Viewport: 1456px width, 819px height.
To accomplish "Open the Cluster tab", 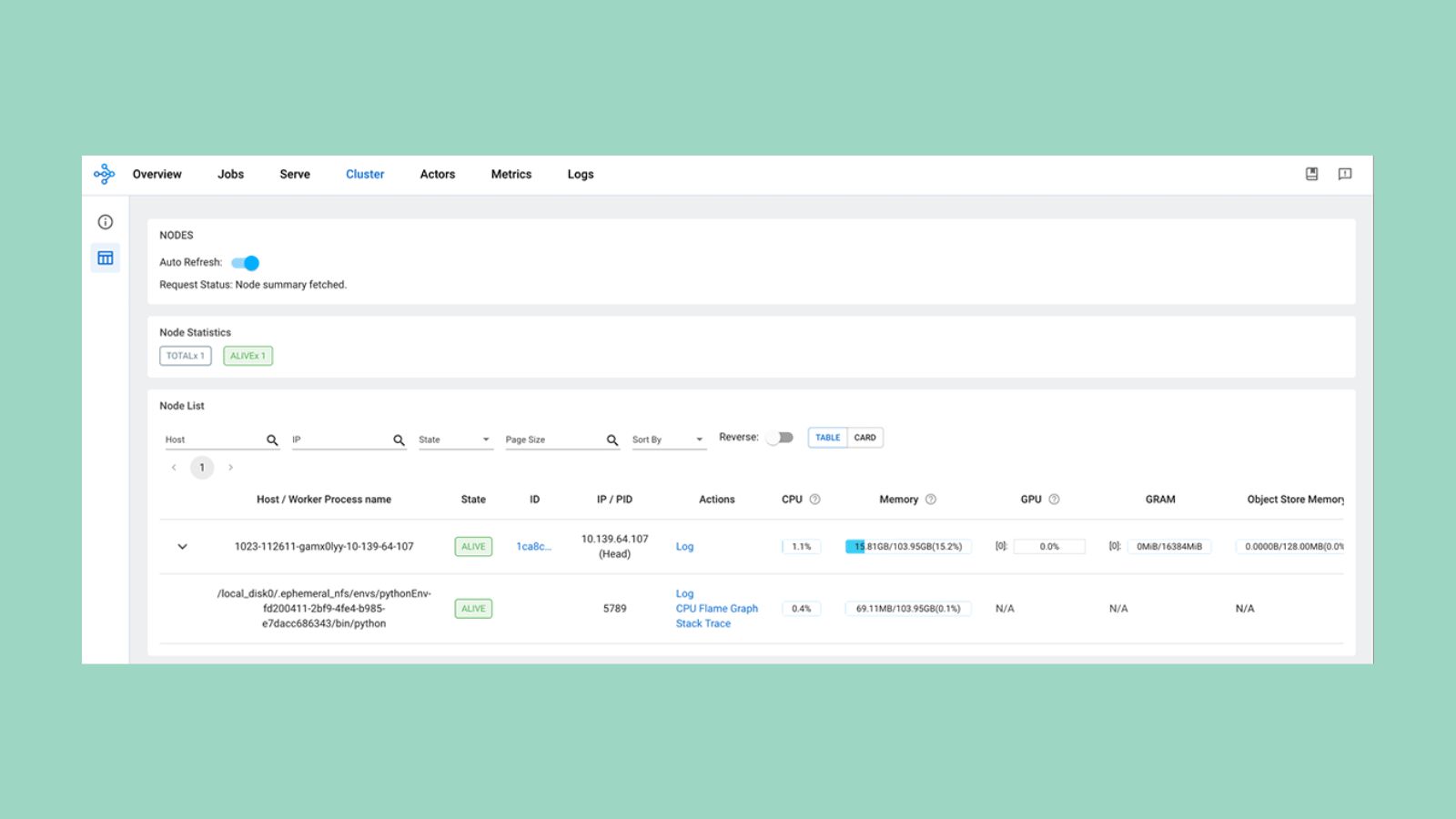I will [365, 175].
